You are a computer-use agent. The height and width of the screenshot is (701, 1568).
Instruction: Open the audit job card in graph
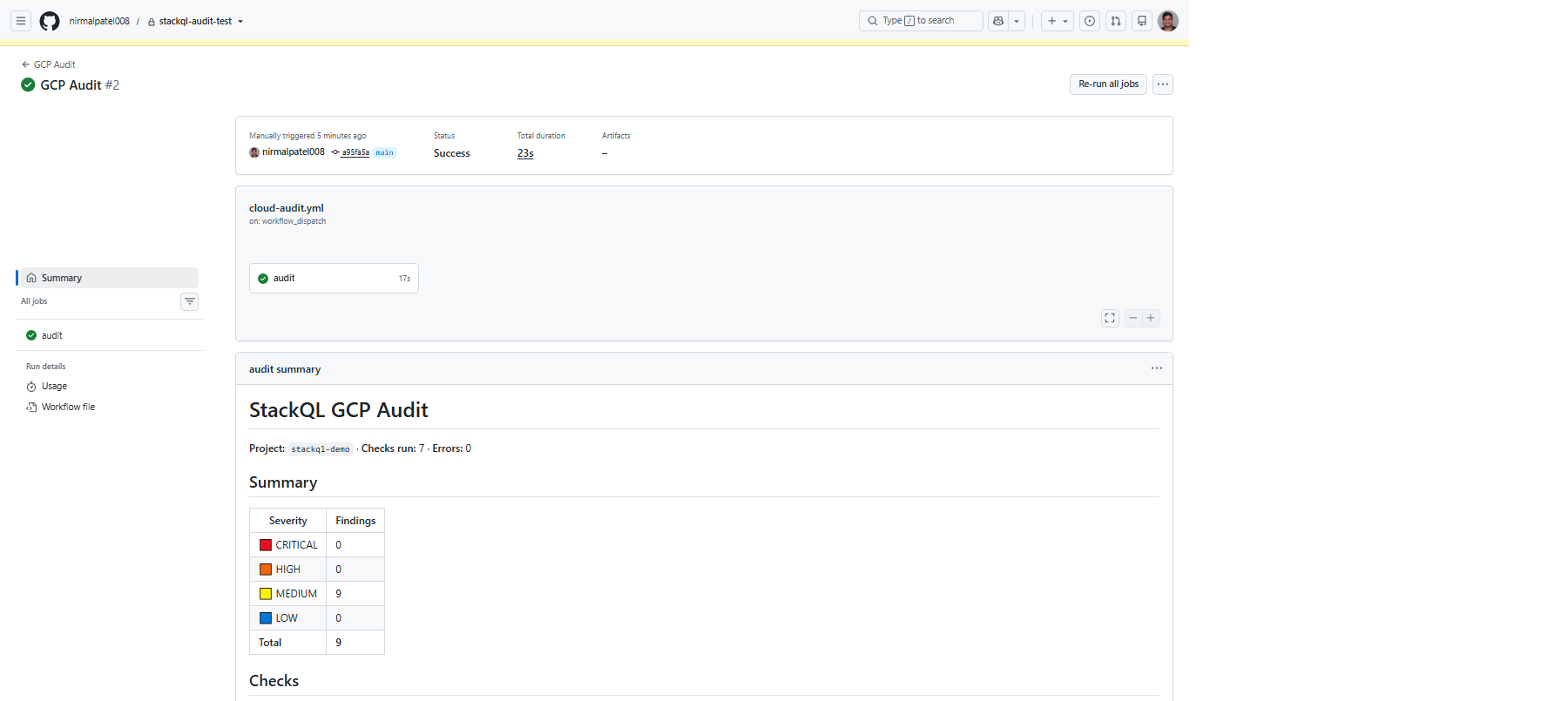(x=334, y=279)
